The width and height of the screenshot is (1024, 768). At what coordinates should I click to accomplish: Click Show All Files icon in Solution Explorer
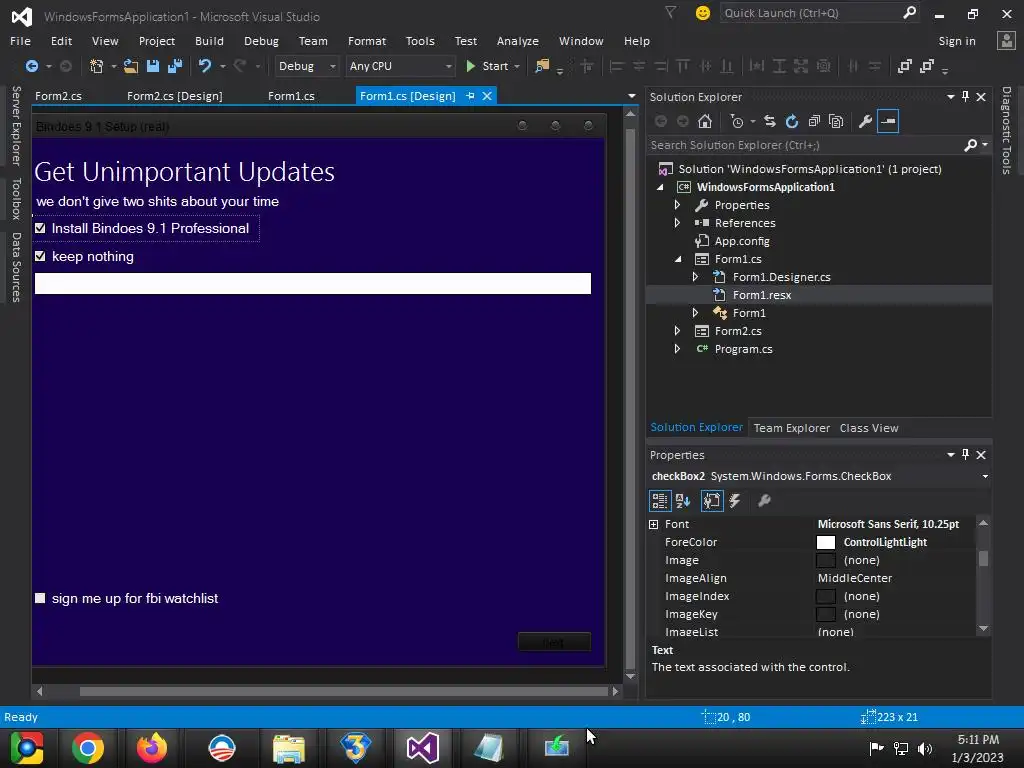point(836,121)
